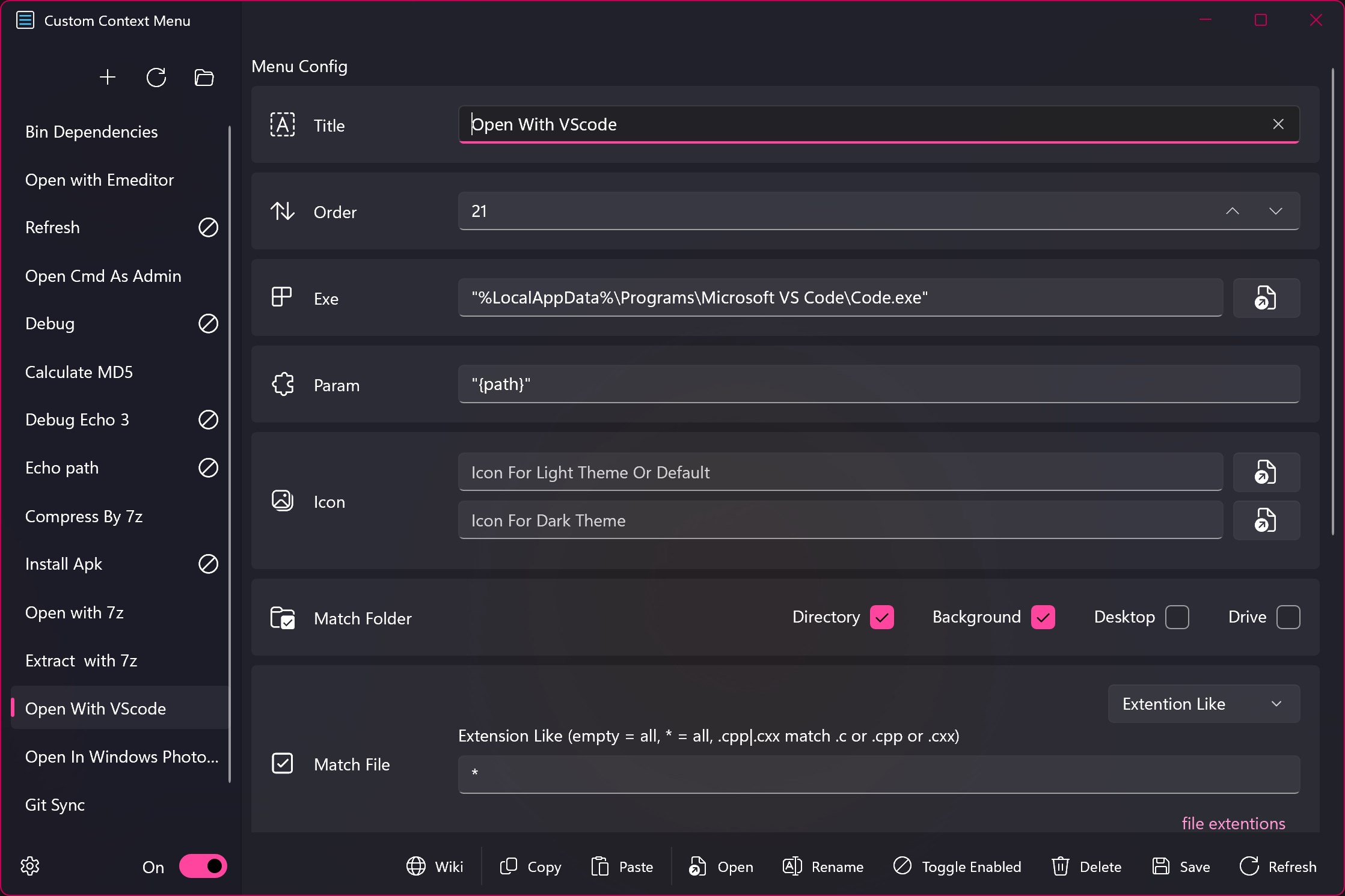This screenshot has height=896, width=1345.
Task: Pick a file for the dark theme icon
Action: click(1266, 520)
